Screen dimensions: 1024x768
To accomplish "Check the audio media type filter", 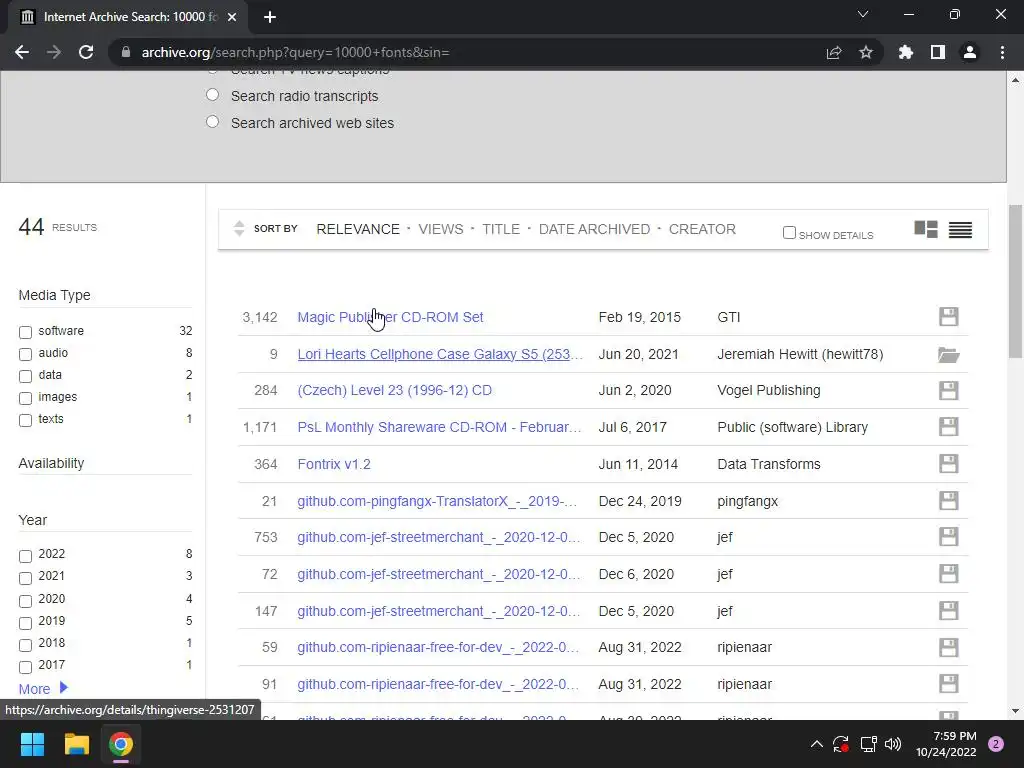I will (x=25, y=355).
